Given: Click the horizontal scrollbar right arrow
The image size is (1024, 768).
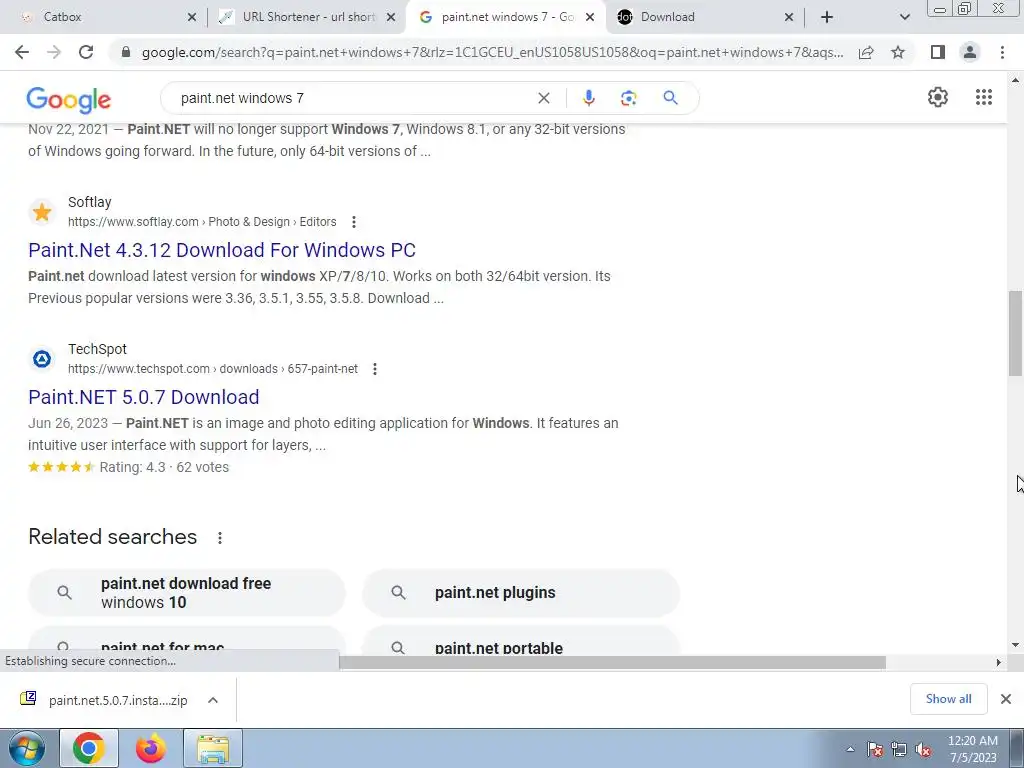Looking at the screenshot, I should pyautogui.click(x=999, y=662).
